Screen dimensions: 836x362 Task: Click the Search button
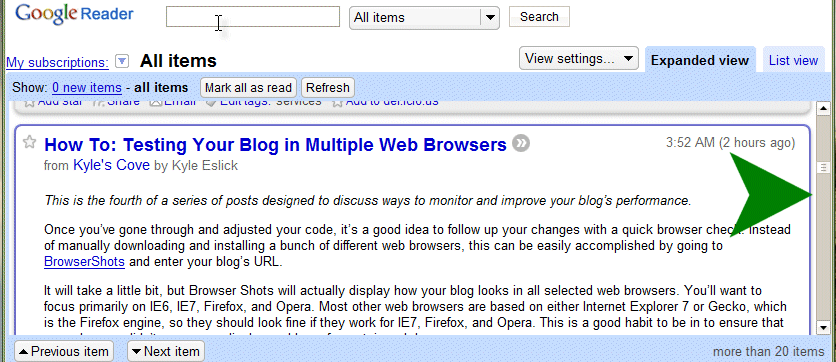[539, 17]
